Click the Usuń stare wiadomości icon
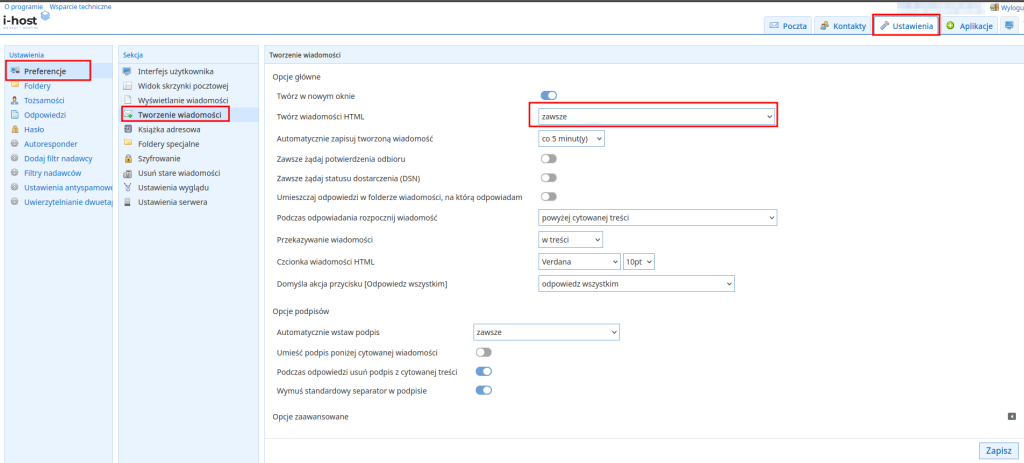Screen dimensions: 1024x463 (128, 173)
